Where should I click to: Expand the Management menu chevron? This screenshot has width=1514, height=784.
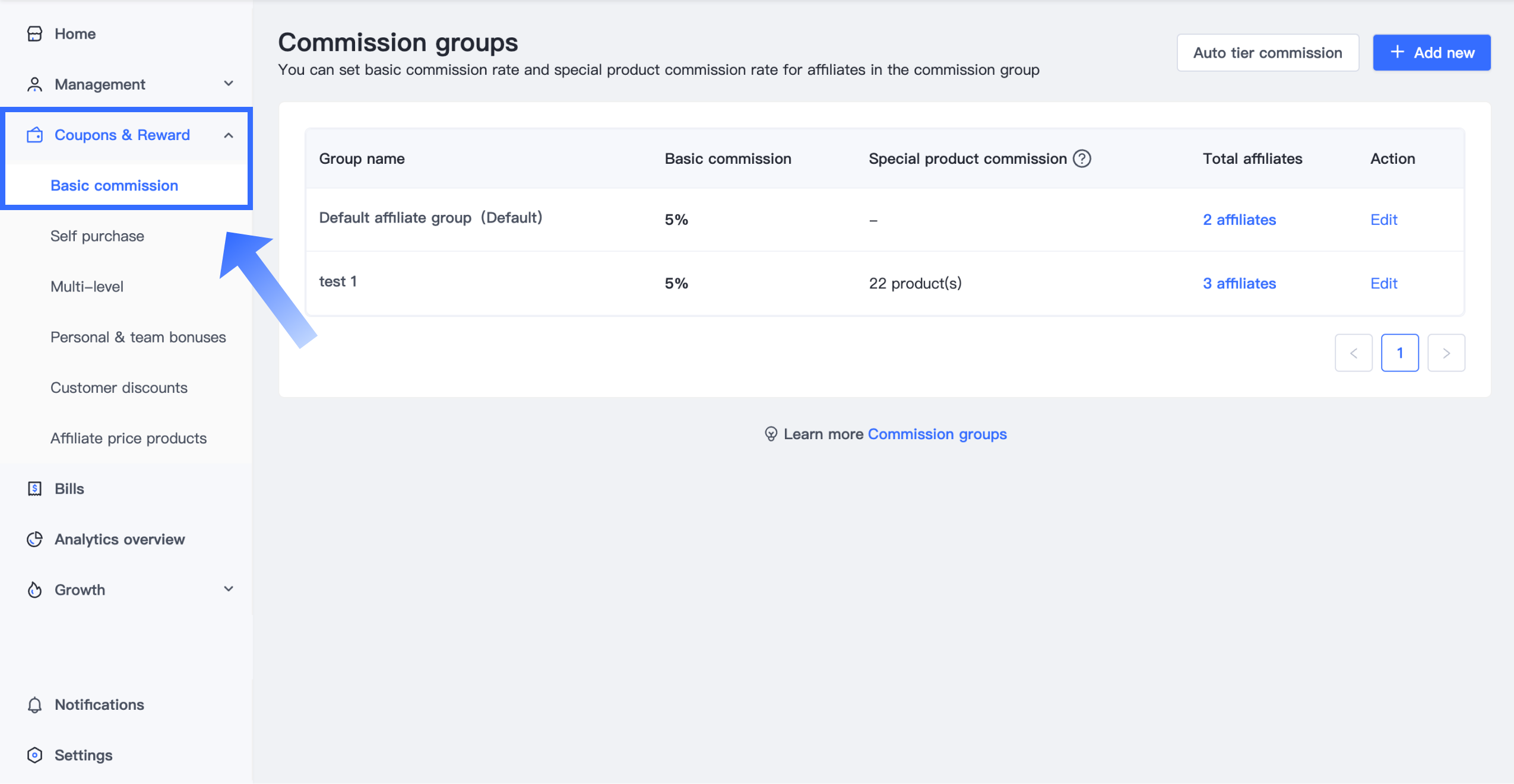click(x=229, y=84)
